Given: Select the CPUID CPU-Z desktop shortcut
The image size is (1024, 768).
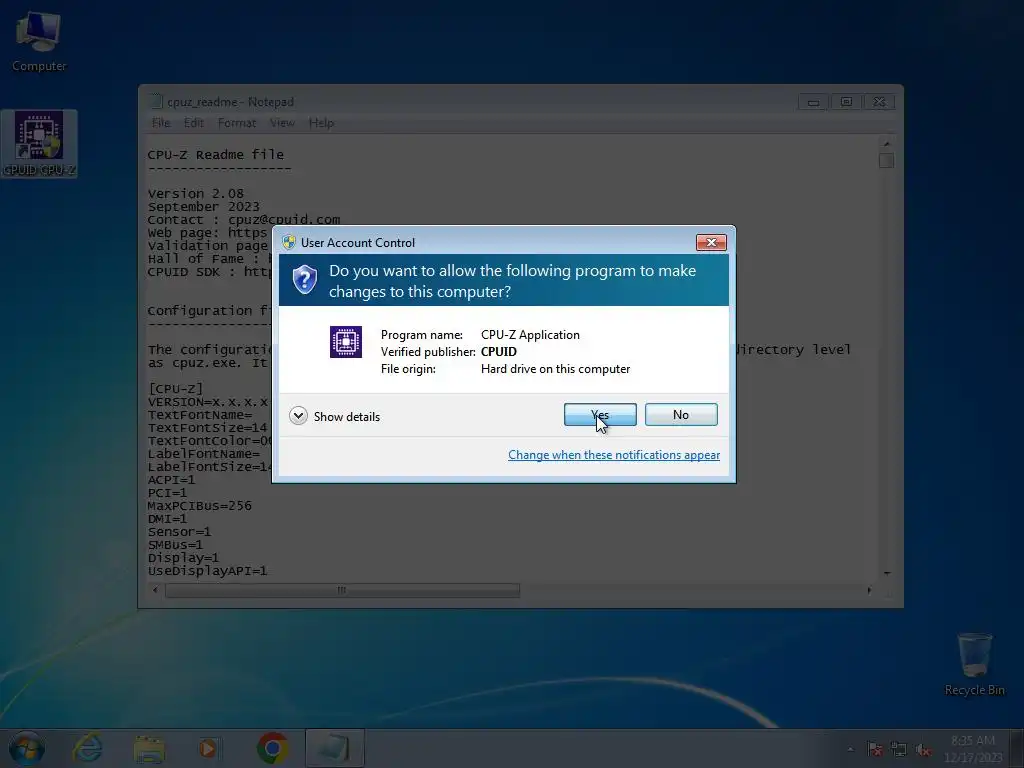Looking at the screenshot, I should 39,144.
